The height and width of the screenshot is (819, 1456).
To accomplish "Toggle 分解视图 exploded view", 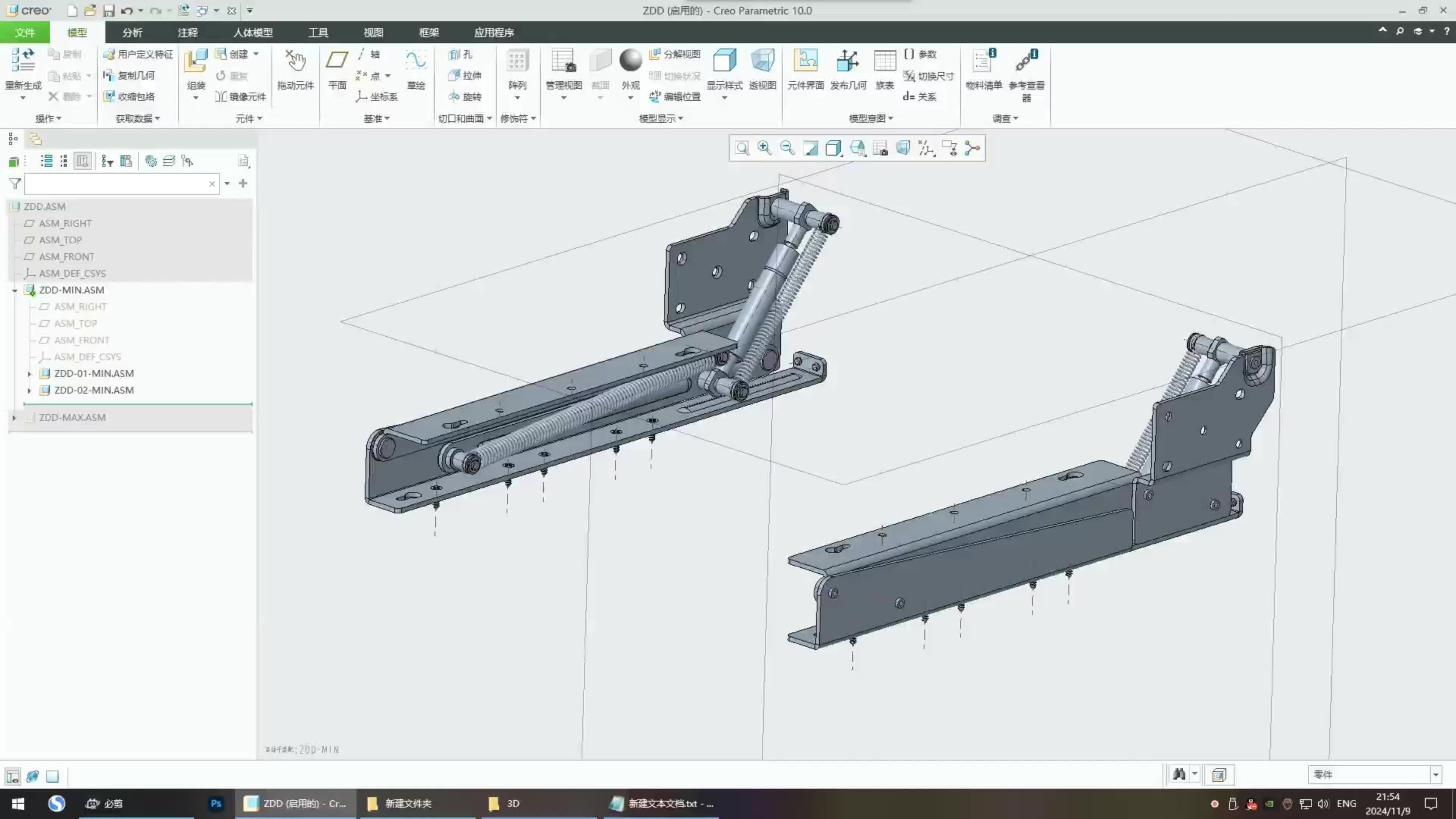I will coord(675,54).
